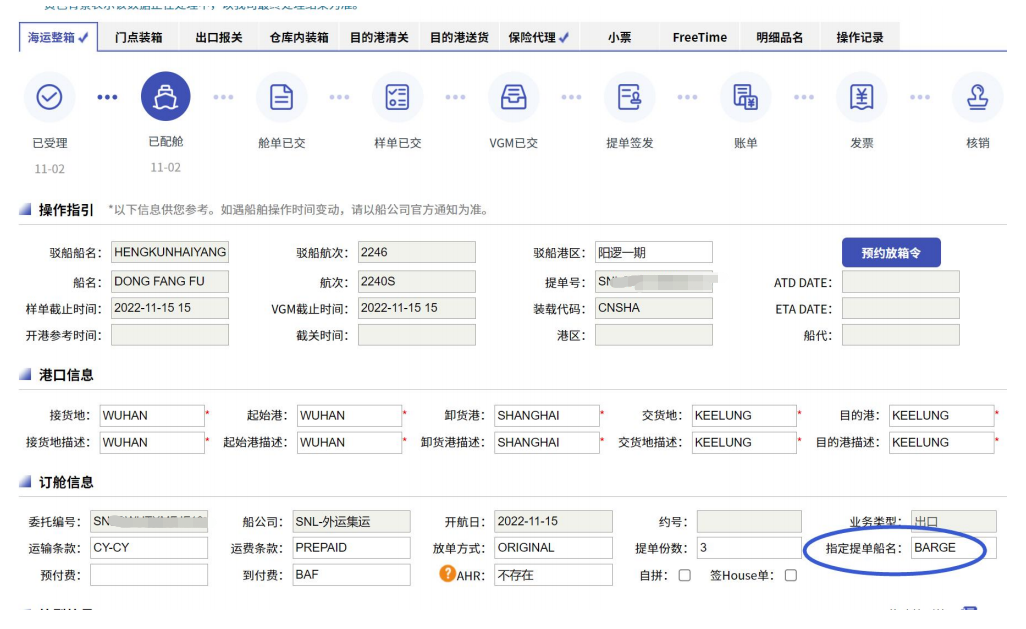Select the 明细品名 tab
1026x629 pixels.
click(779, 37)
